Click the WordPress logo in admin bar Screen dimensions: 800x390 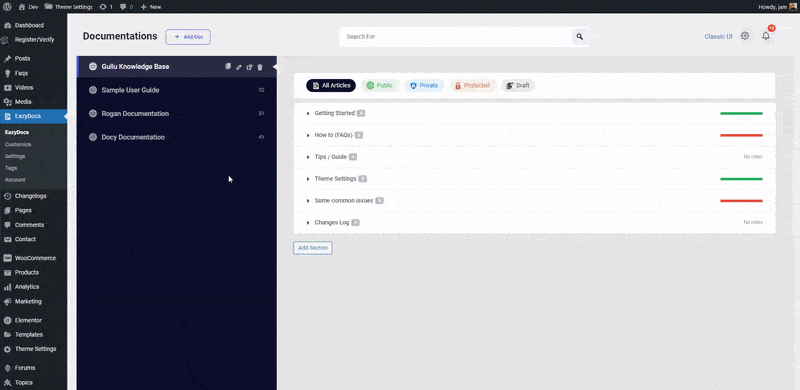7,7
